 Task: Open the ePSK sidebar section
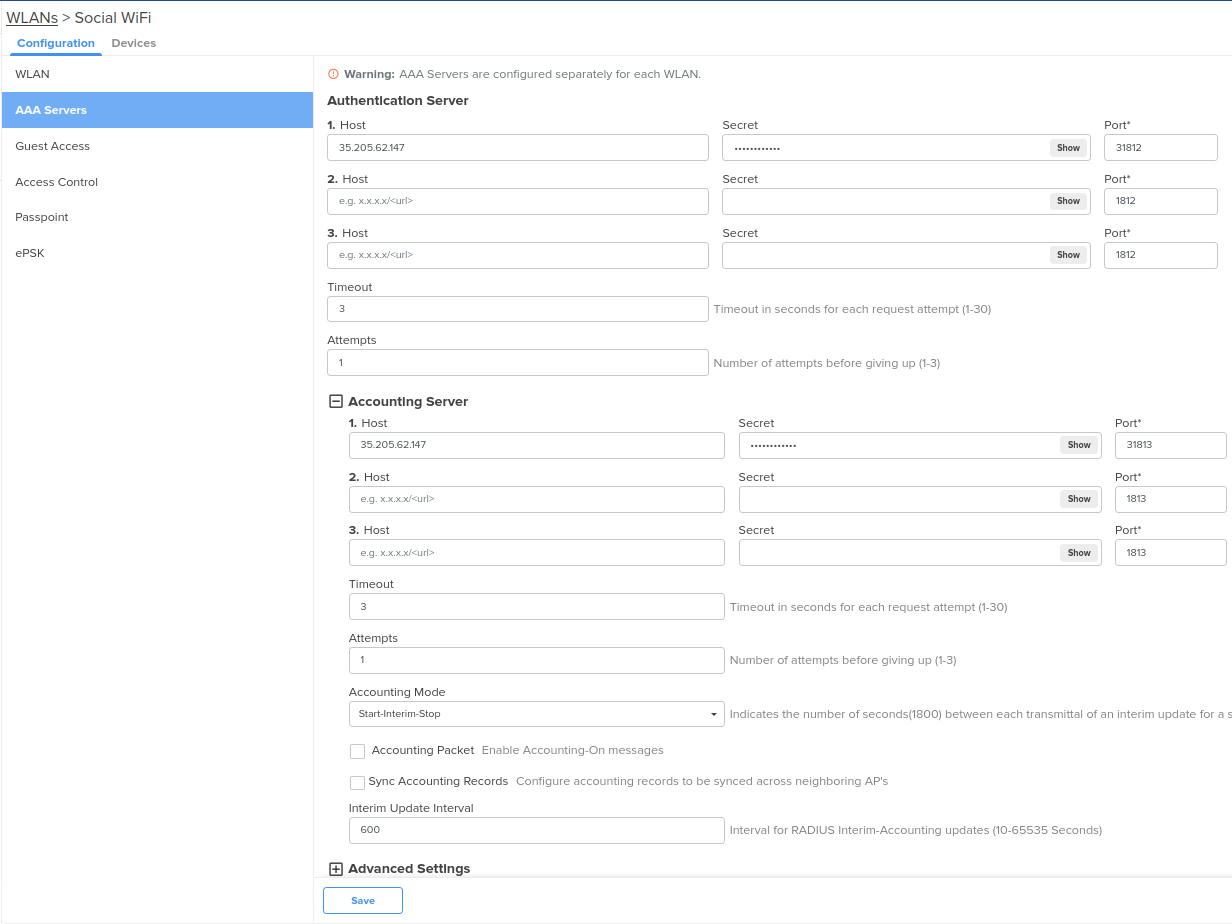(x=30, y=253)
